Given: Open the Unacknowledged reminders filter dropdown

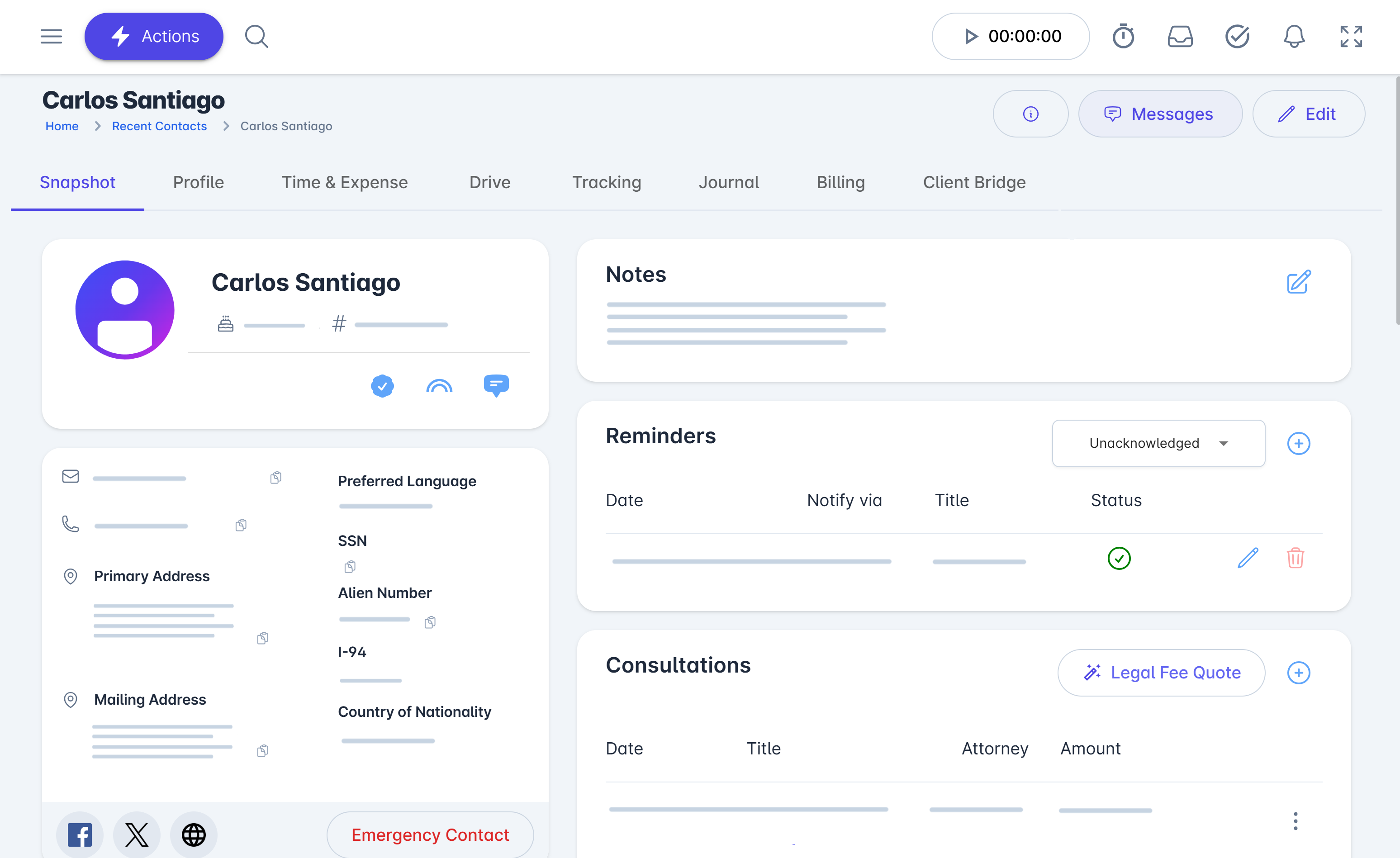Looking at the screenshot, I should 1158,443.
